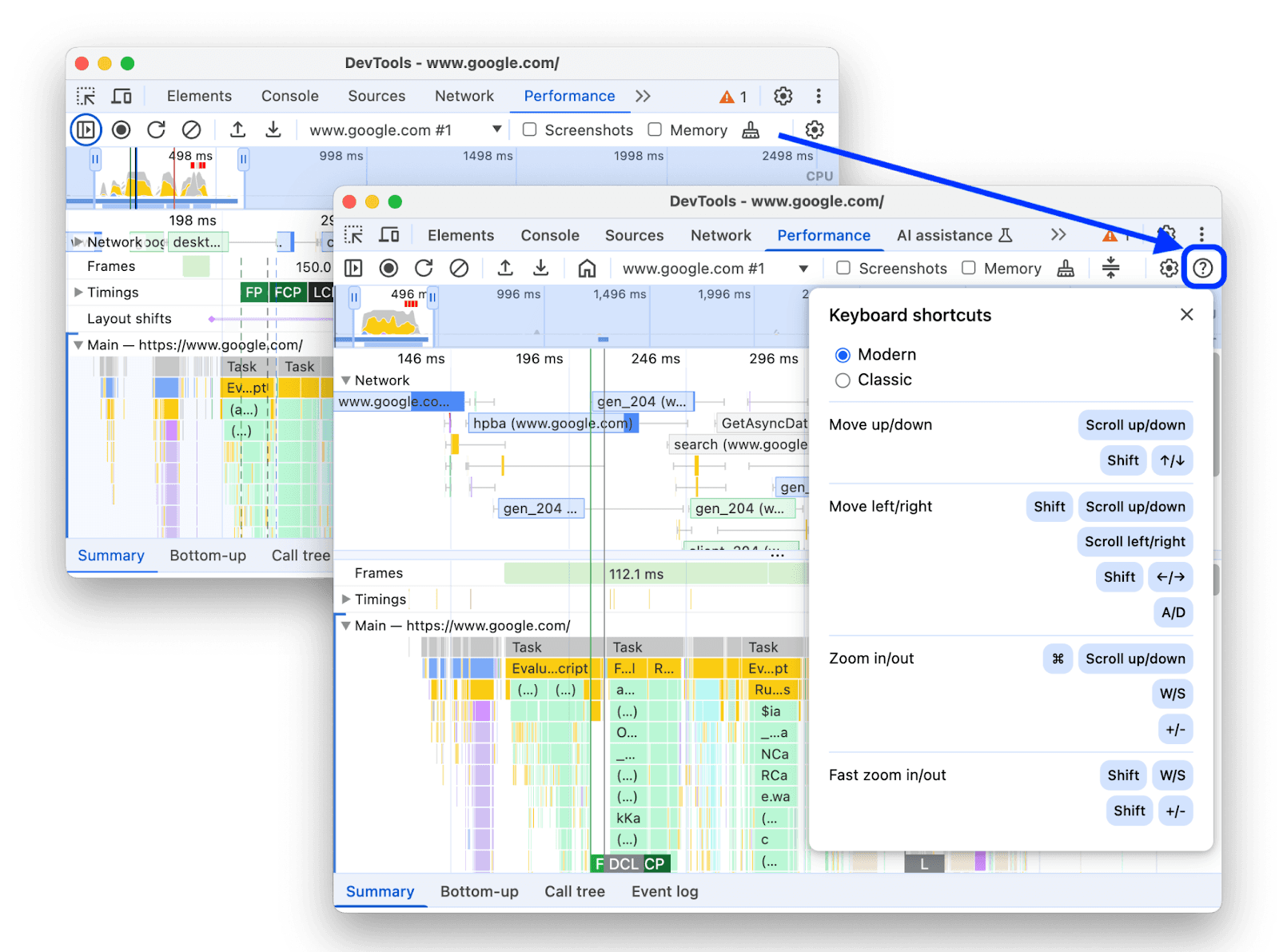Click dim third parties toolbar icon

click(1111, 268)
